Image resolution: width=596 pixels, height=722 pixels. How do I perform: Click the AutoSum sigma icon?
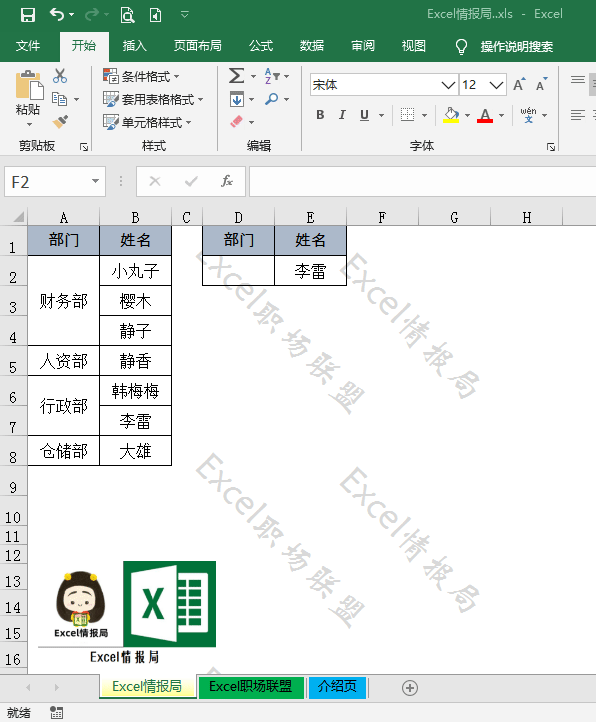(x=237, y=76)
